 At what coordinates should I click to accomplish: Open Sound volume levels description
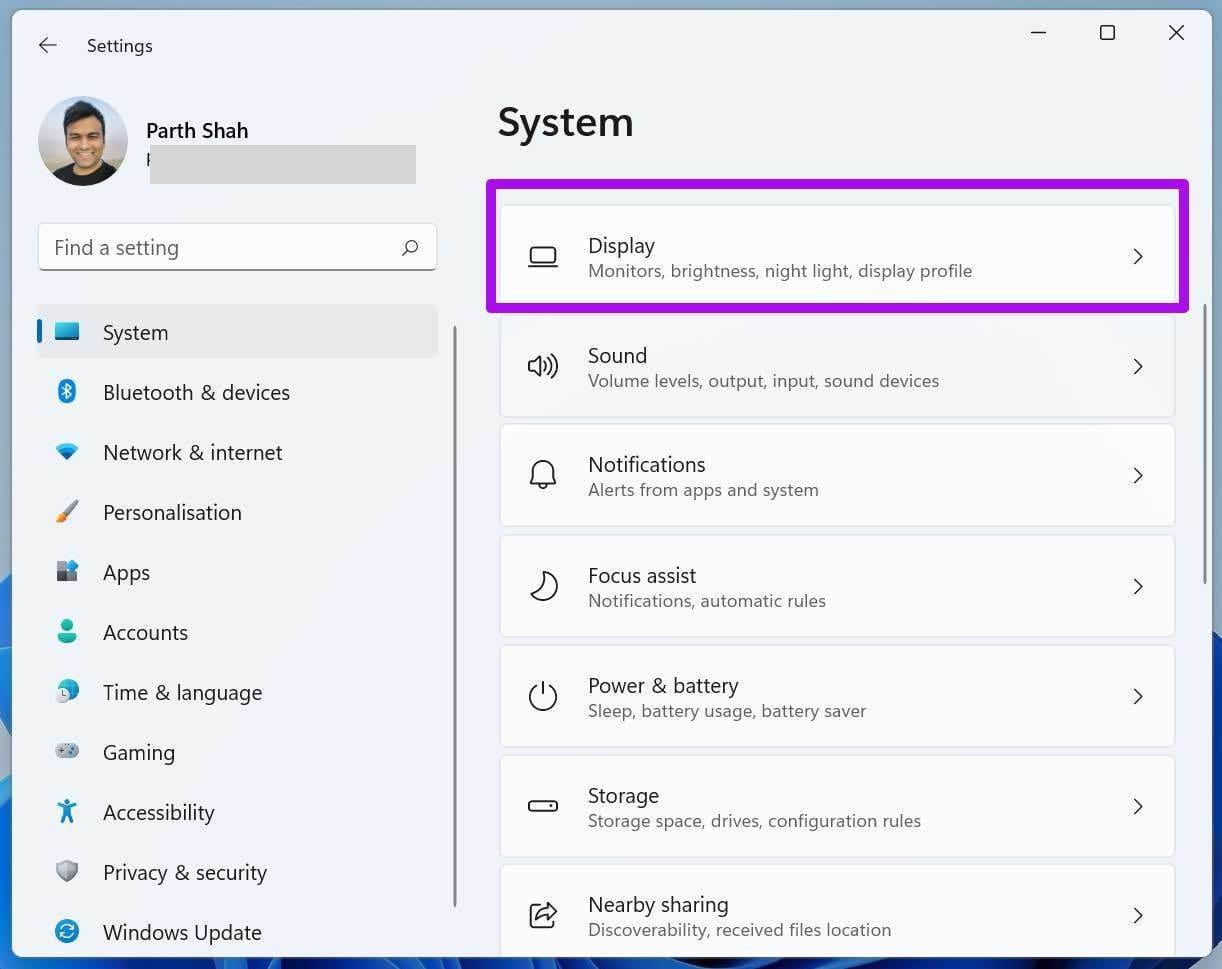(763, 381)
